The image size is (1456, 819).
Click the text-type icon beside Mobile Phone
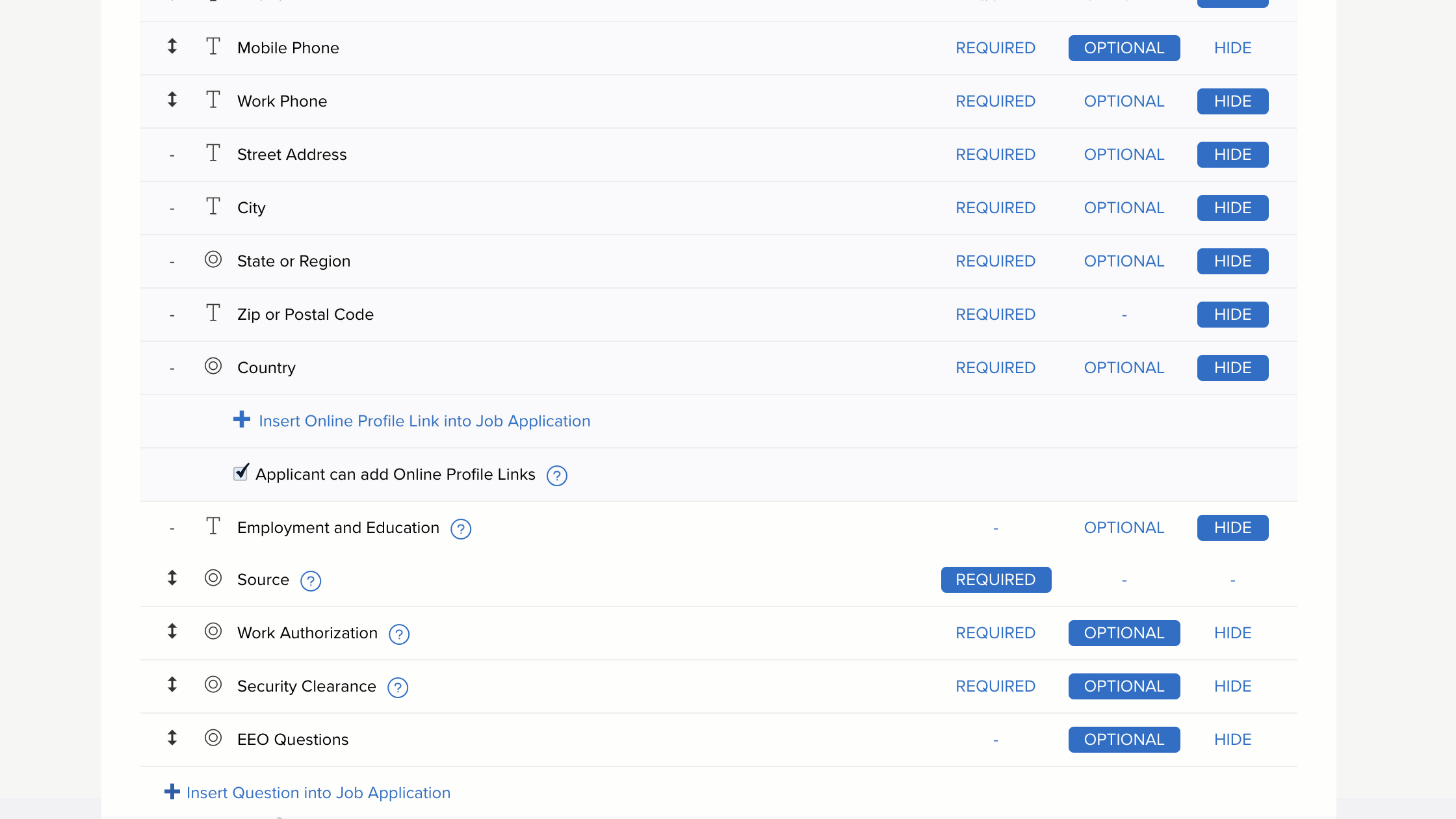213,46
